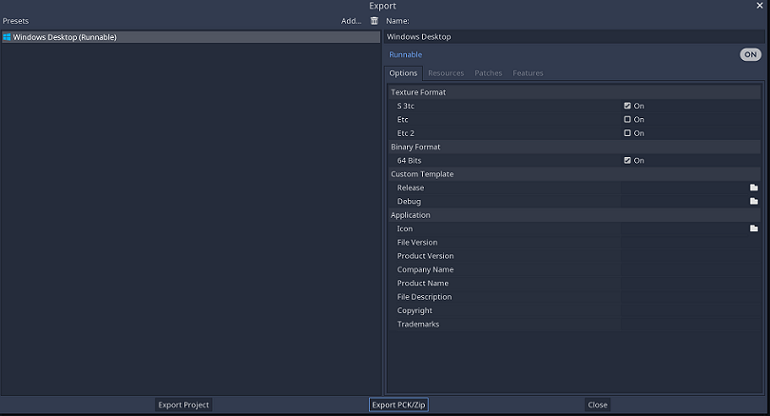
Task: Click the Trademarks label
Action: click(x=418, y=324)
